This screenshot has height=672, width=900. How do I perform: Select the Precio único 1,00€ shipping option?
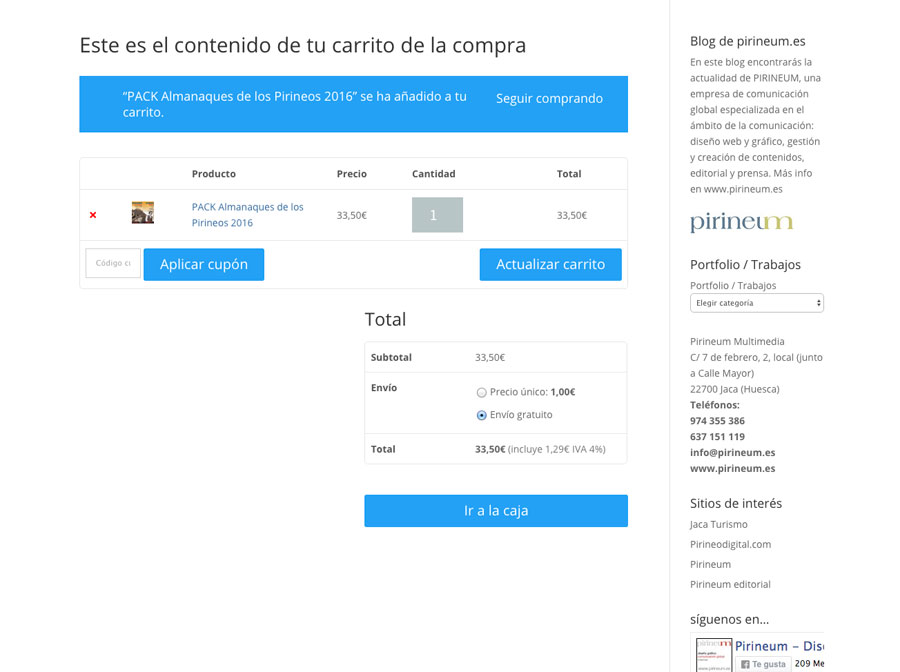click(x=482, y=393)
